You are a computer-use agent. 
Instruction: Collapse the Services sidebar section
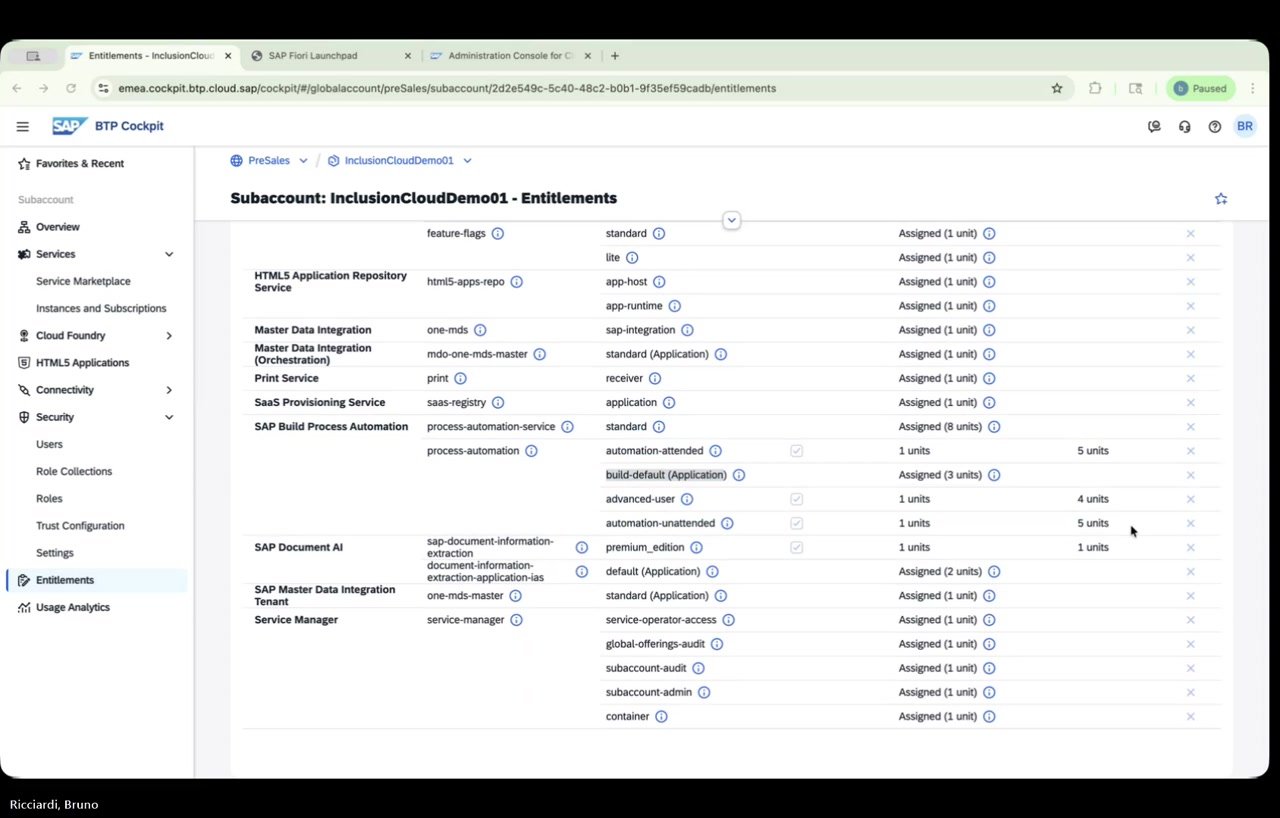point(168,254)
